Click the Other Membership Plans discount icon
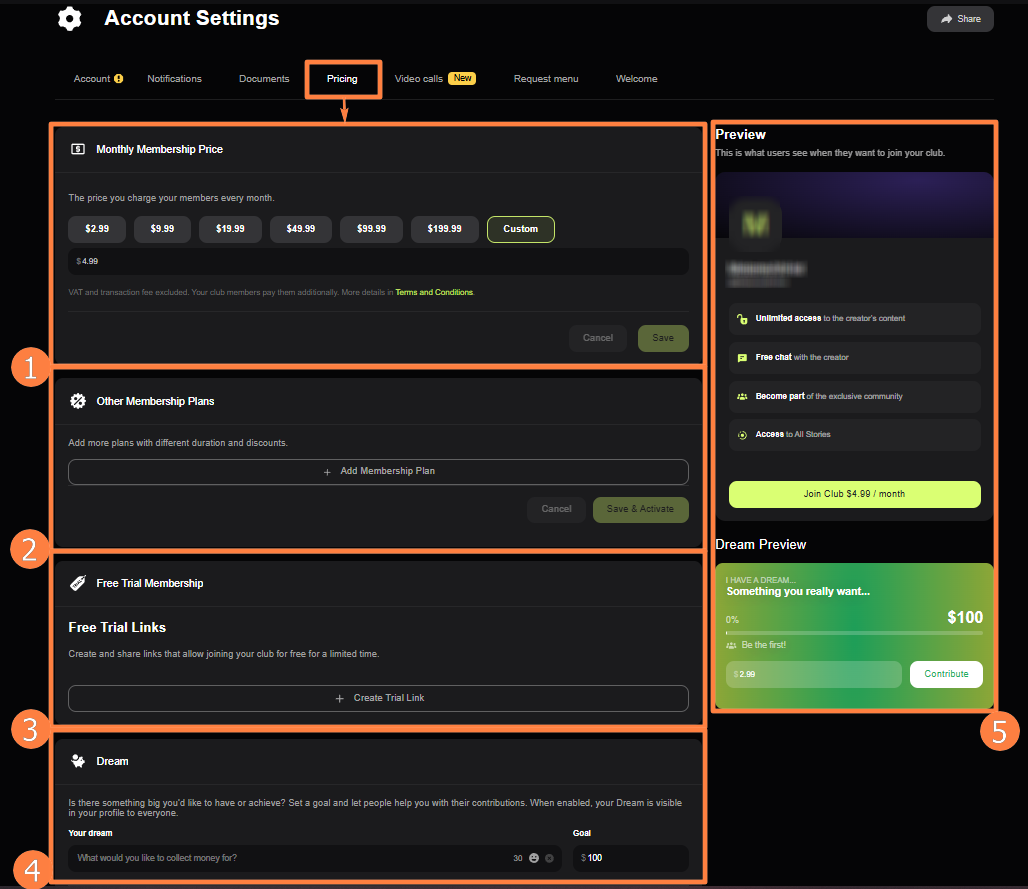 78,401
